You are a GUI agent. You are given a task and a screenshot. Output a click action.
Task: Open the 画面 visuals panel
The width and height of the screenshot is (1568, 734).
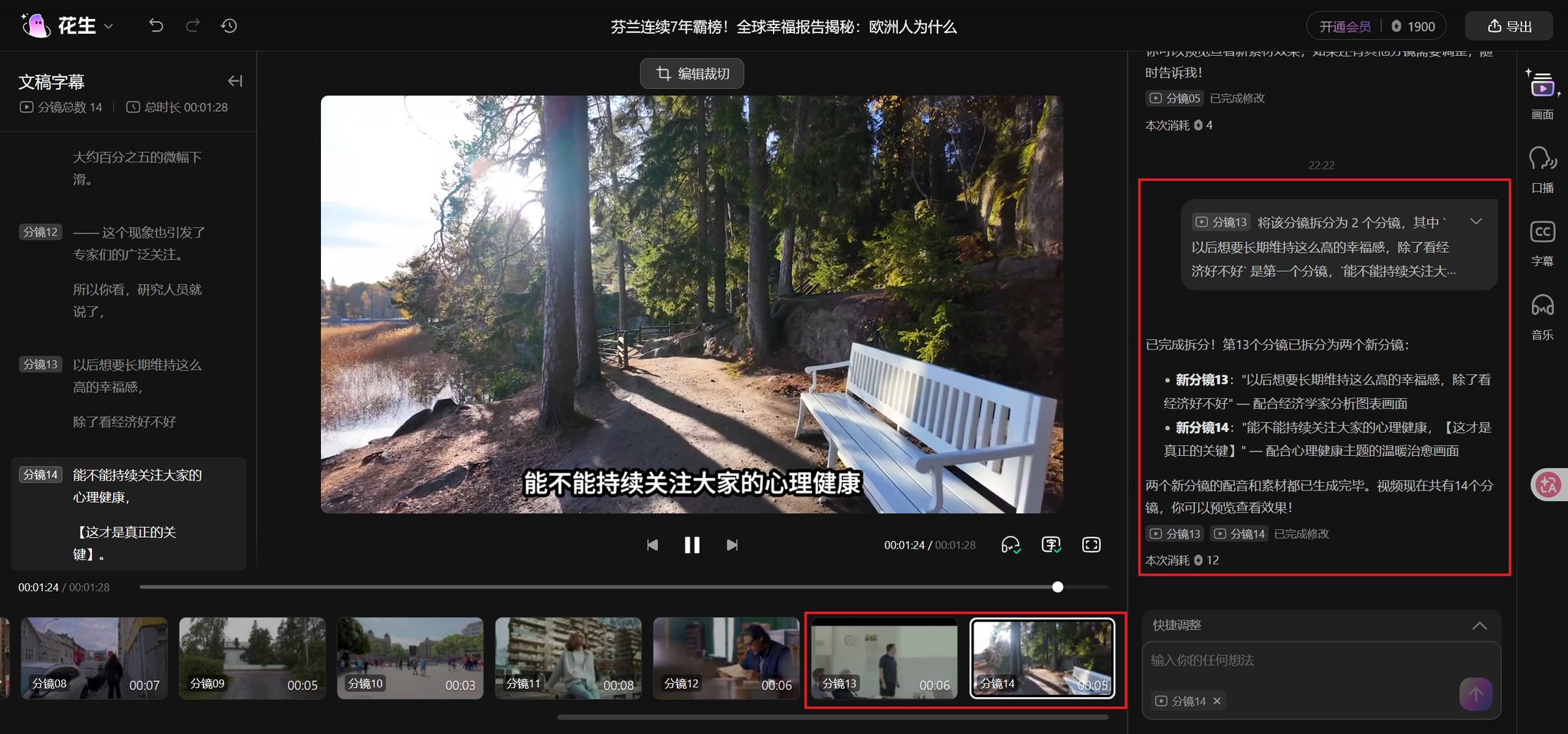(1542, 94)
